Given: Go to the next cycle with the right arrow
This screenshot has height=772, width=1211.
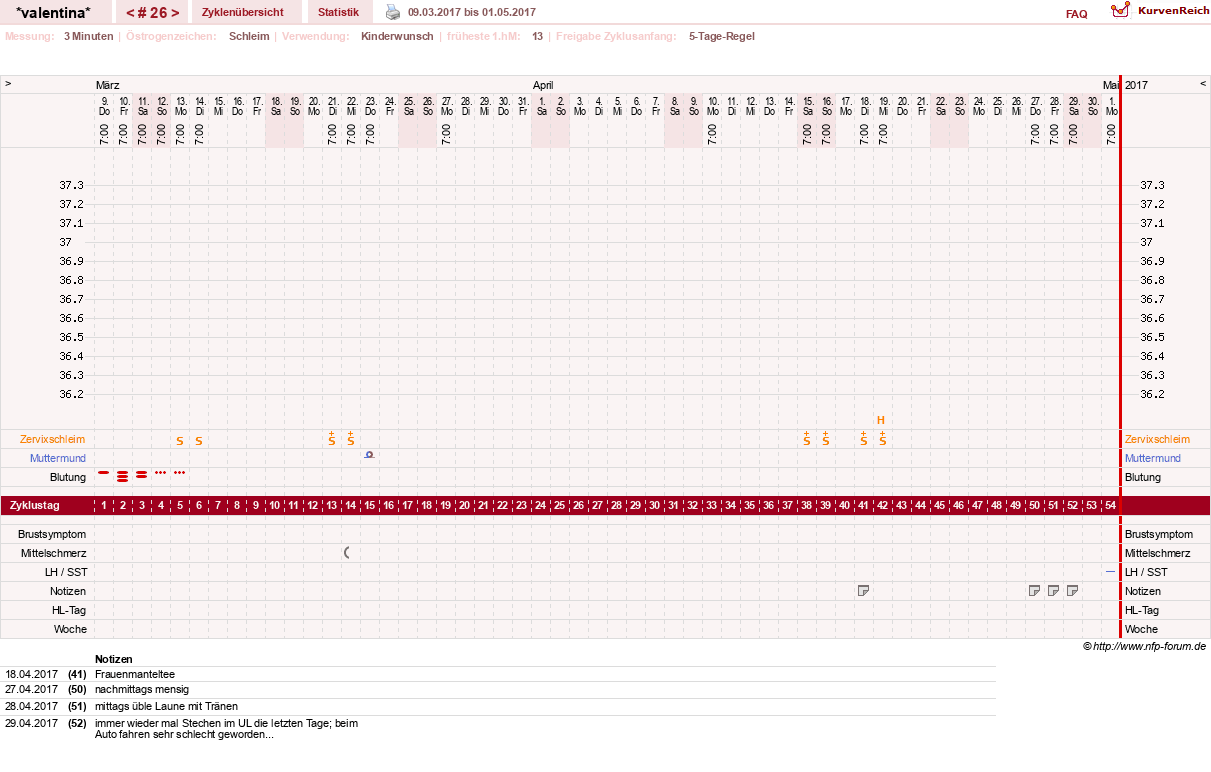Looking at the screenshot, I should point(175,13).
